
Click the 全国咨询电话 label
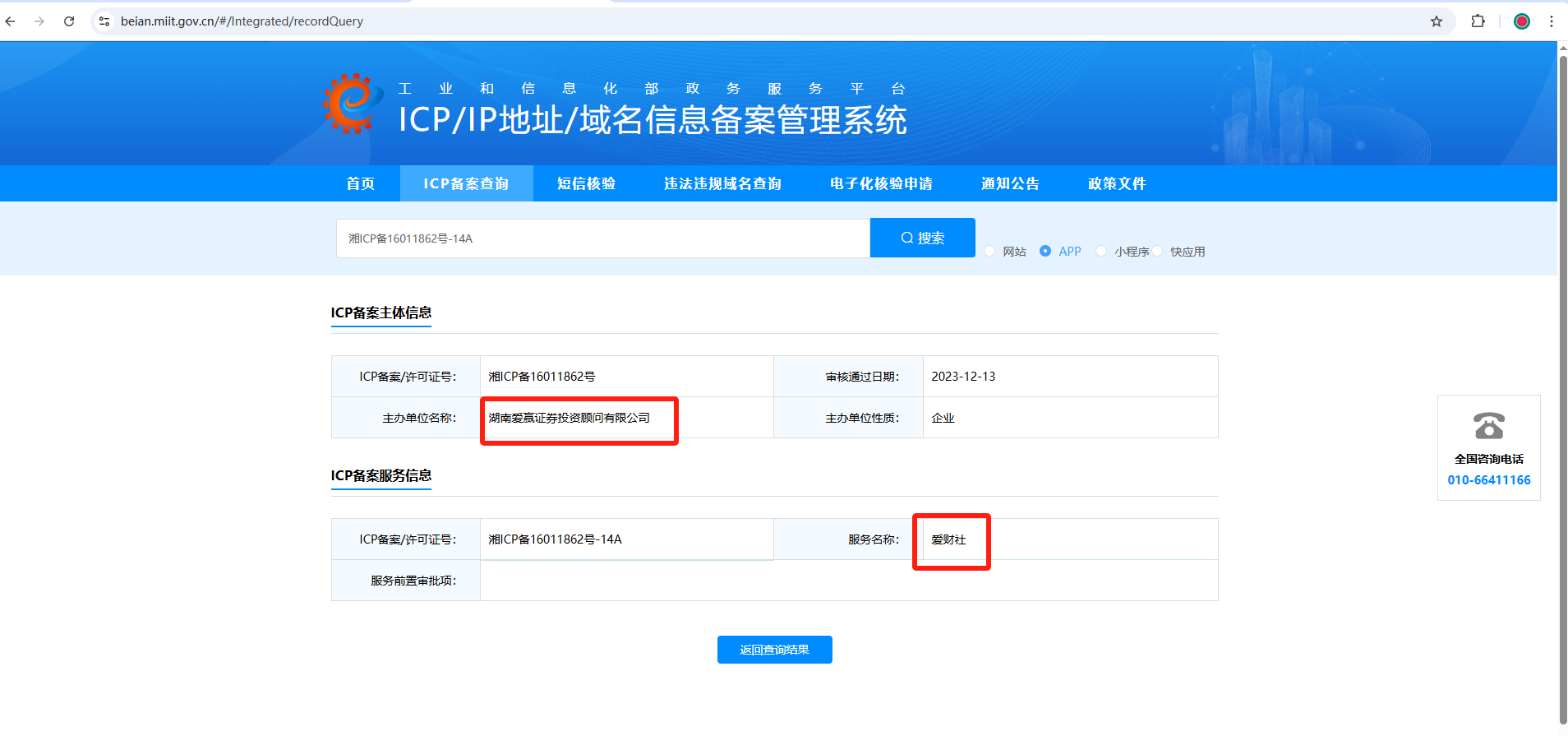[1489, 459]
